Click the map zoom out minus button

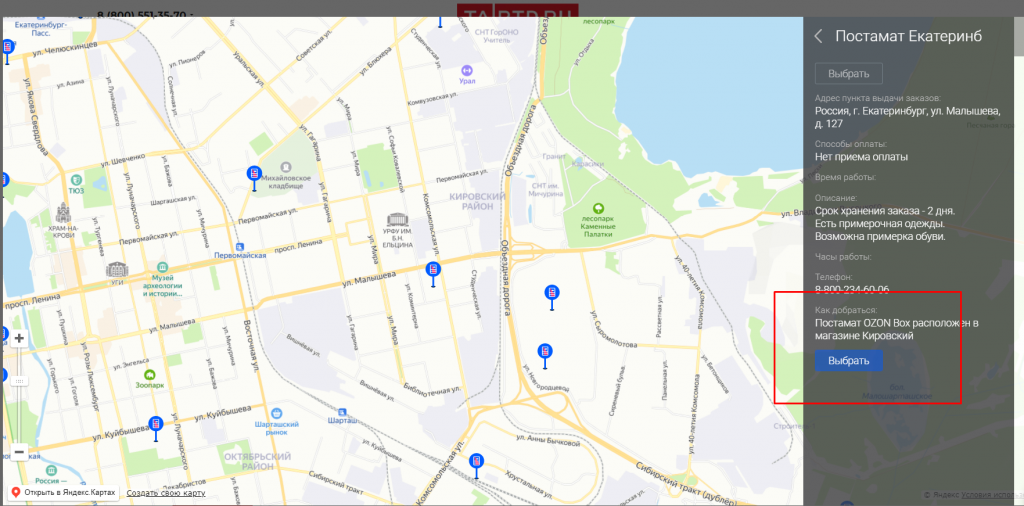click(x=19, y=452)
